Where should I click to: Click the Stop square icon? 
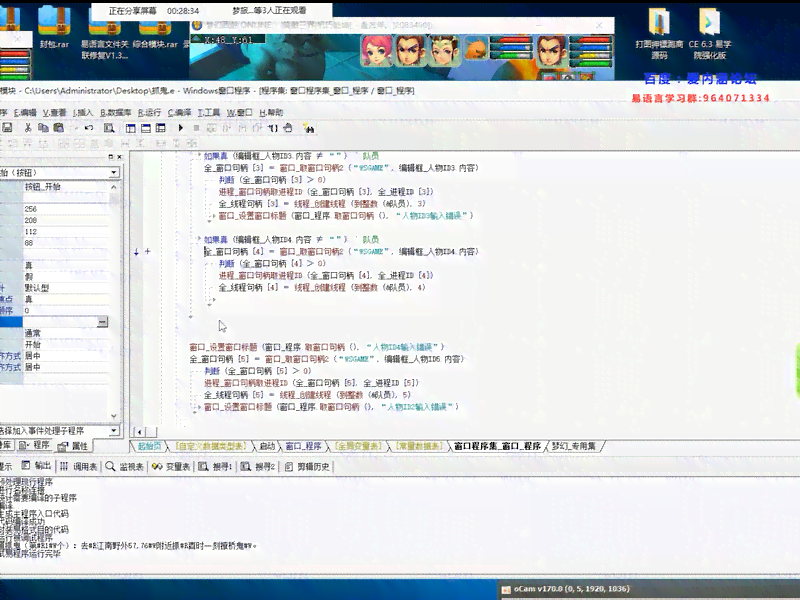[196, 128]
